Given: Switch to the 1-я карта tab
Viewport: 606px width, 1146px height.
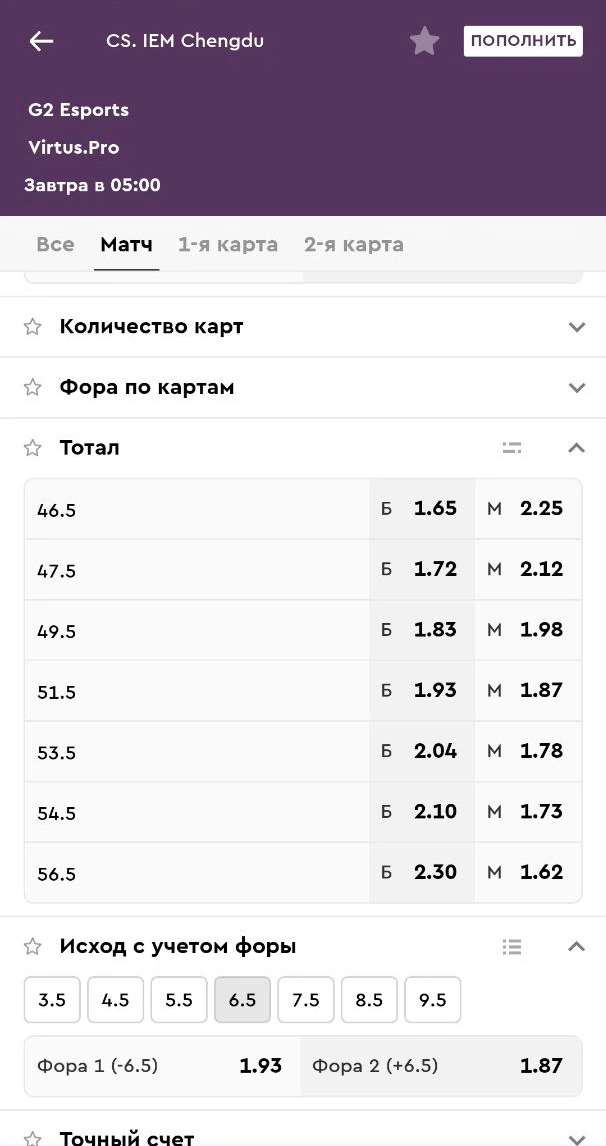Looking at the screenshot, I should click(228, 245).
